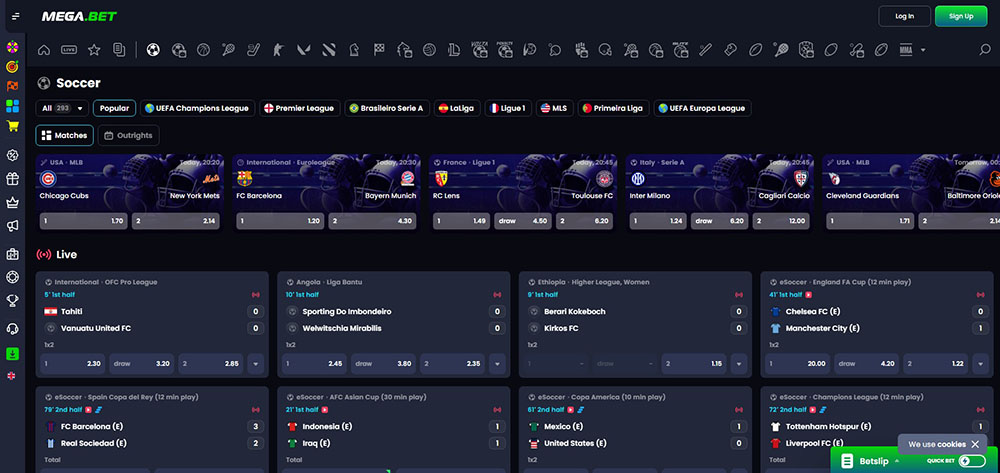Image resolution: width=1000 pixels, height=473 pixels.
Task: Bet on Cagliari Calcio at 12.00
Action: pos(781,221)
